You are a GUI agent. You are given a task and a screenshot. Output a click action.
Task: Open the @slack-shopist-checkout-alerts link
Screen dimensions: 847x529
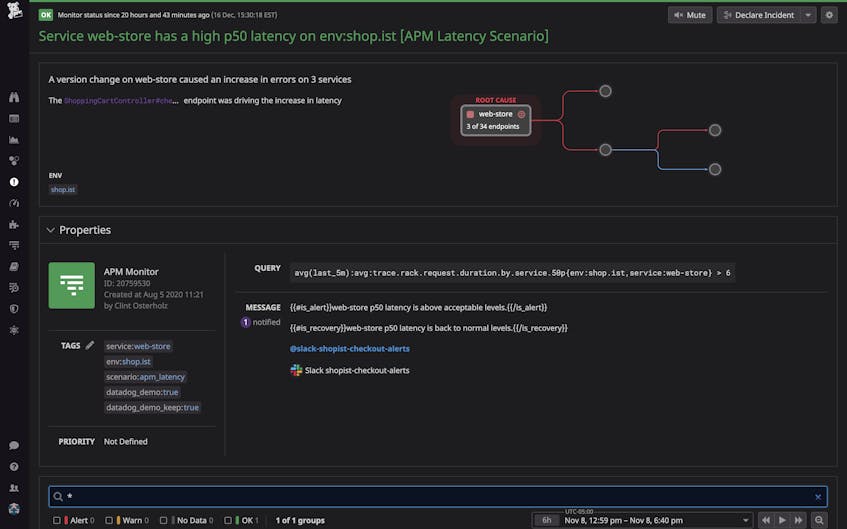349,349
